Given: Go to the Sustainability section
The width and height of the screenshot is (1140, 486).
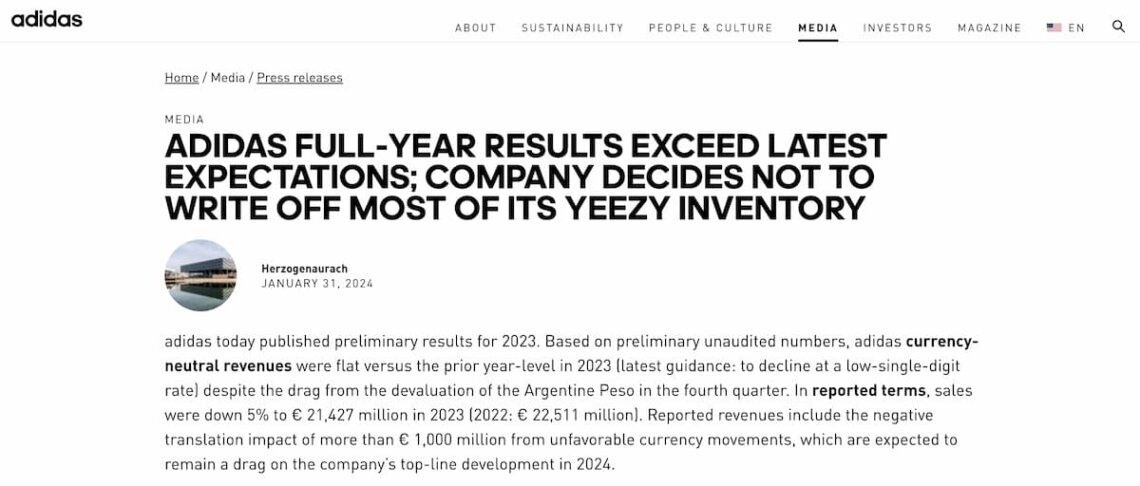Looking at the screenshot, I should pos(572,28).
